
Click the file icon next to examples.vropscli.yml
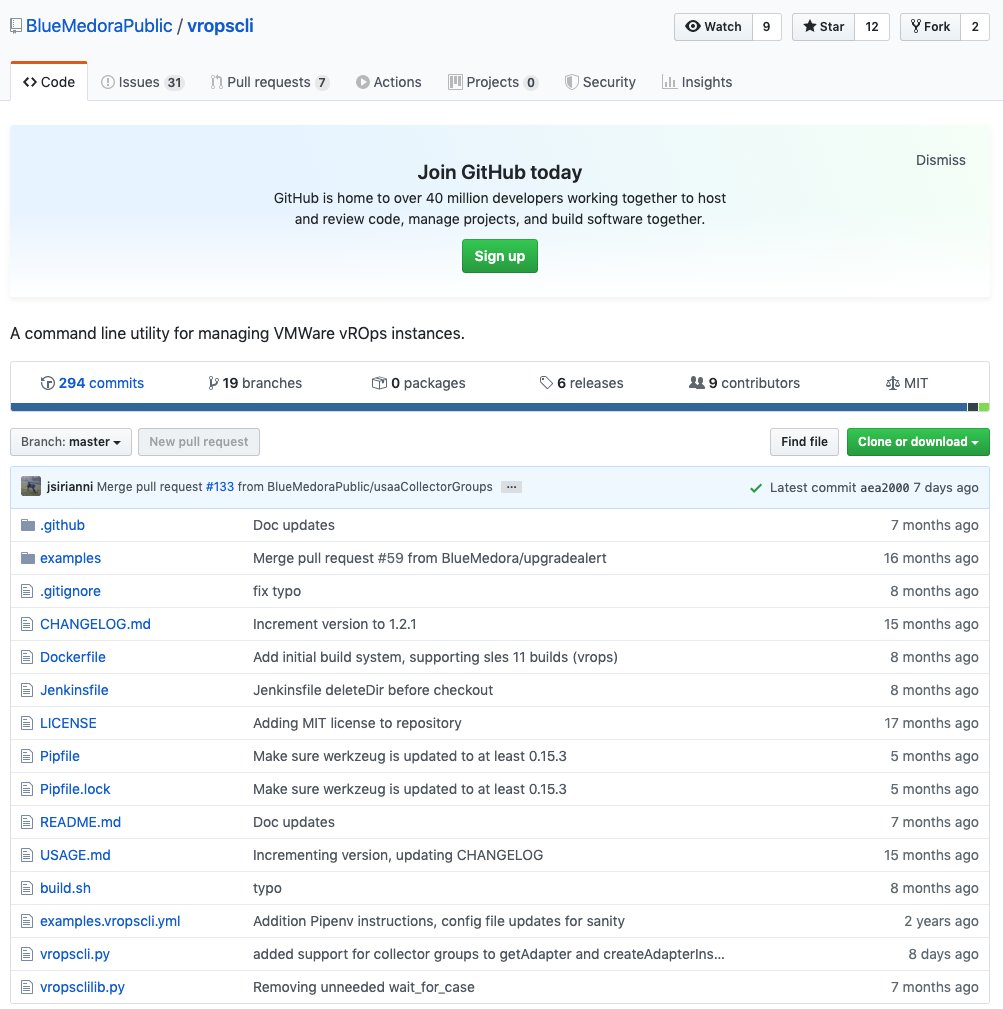pyautogui.click(x=27, y=921)
